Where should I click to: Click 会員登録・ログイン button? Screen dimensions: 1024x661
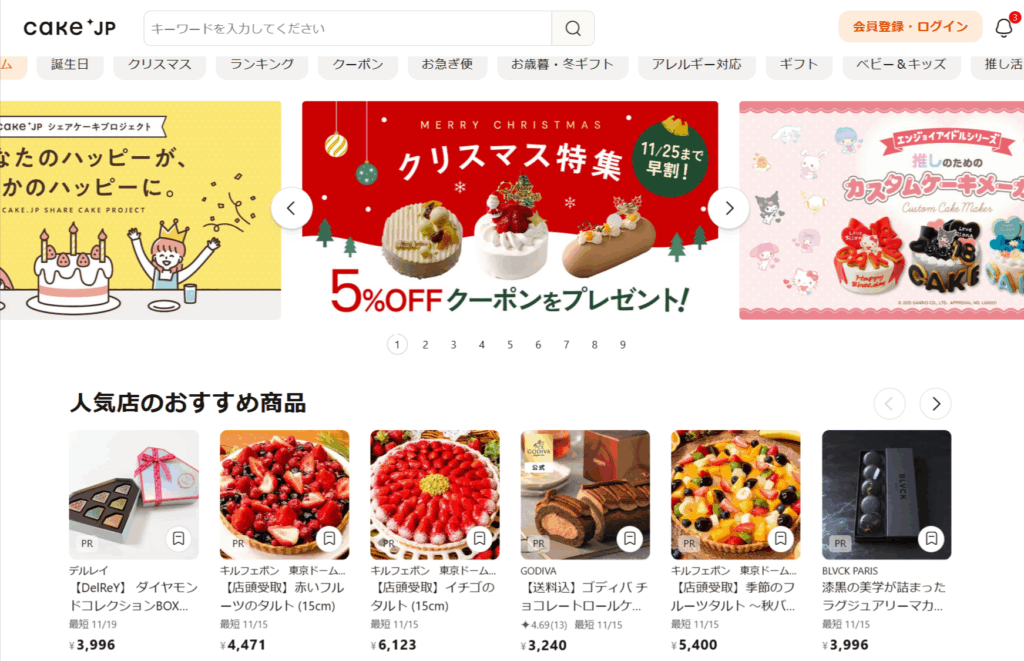[910, 27]
